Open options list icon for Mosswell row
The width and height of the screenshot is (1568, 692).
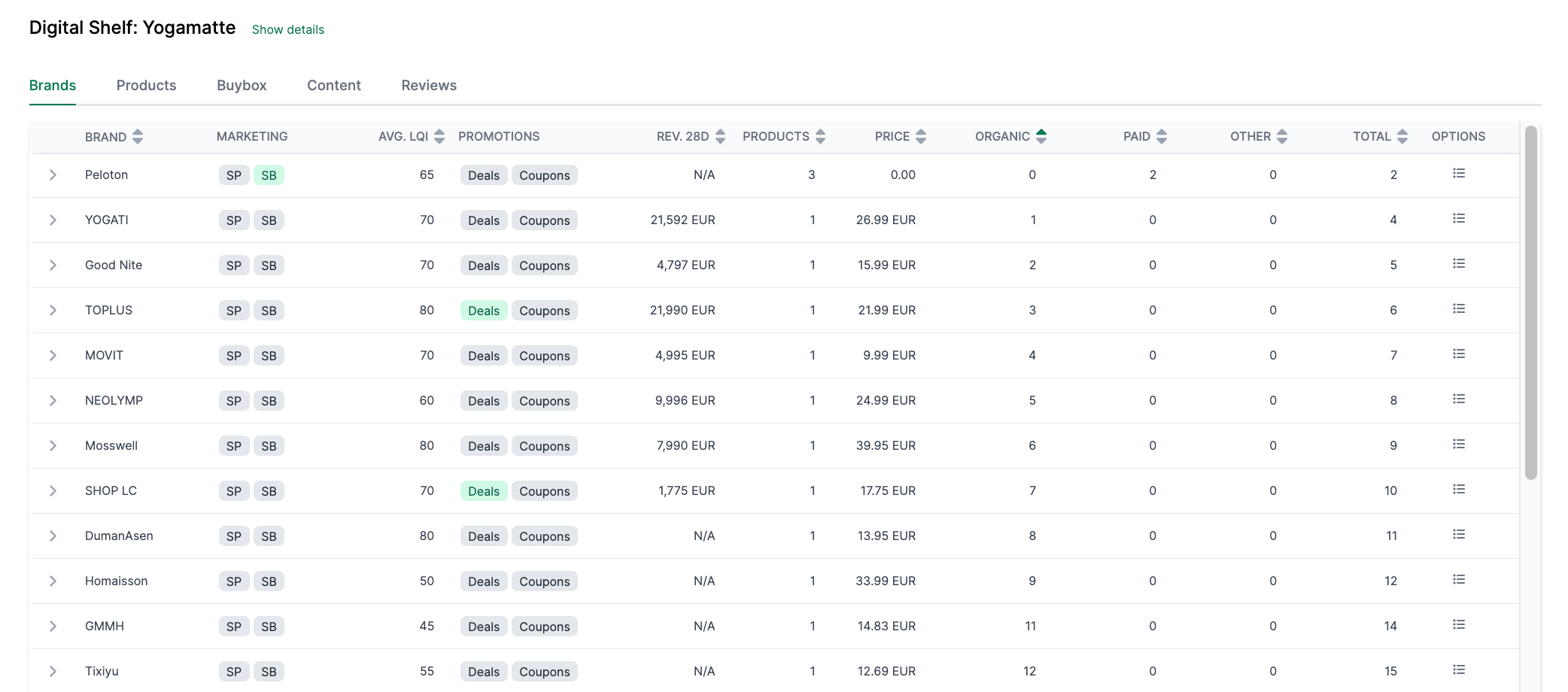point(1458,445)
